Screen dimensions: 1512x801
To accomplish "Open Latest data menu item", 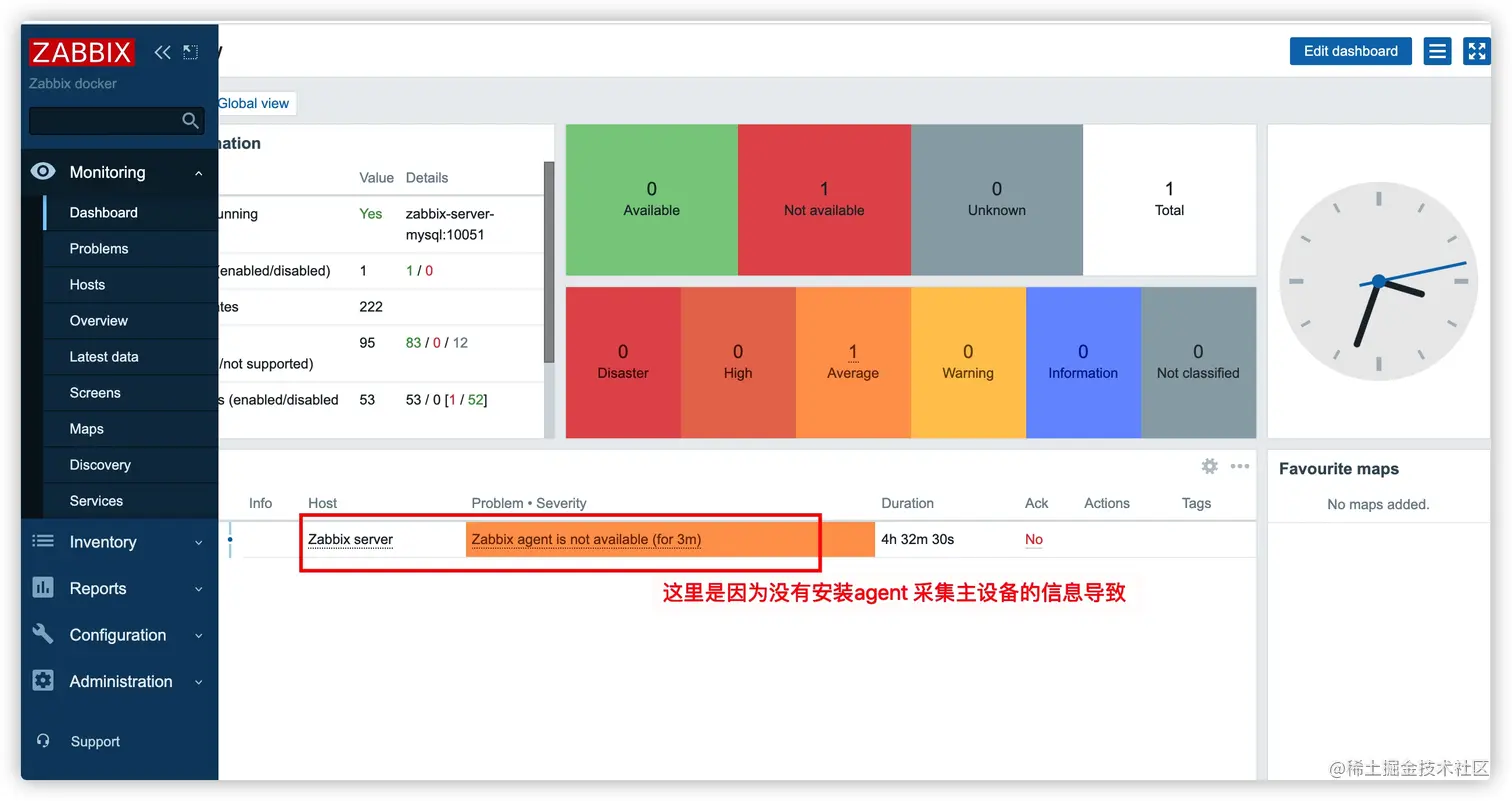I will click(131, 356).
